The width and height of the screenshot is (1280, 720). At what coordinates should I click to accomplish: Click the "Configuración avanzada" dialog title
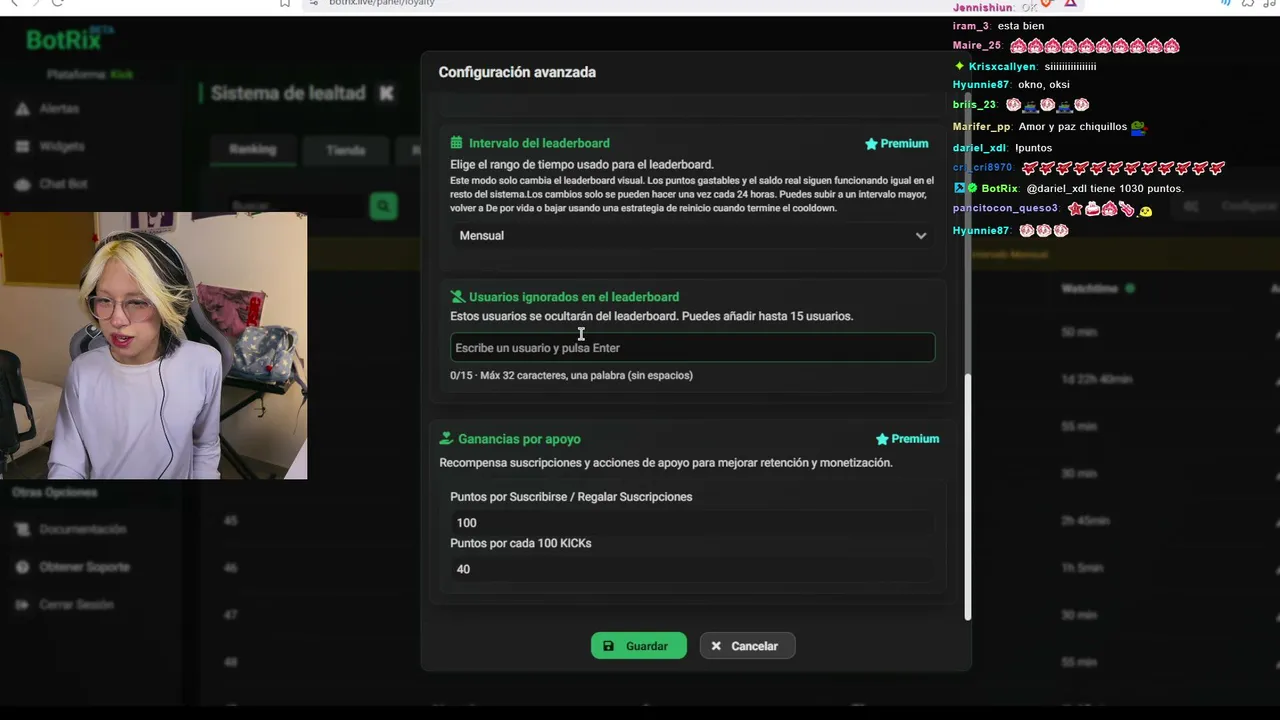click(517, 72)
